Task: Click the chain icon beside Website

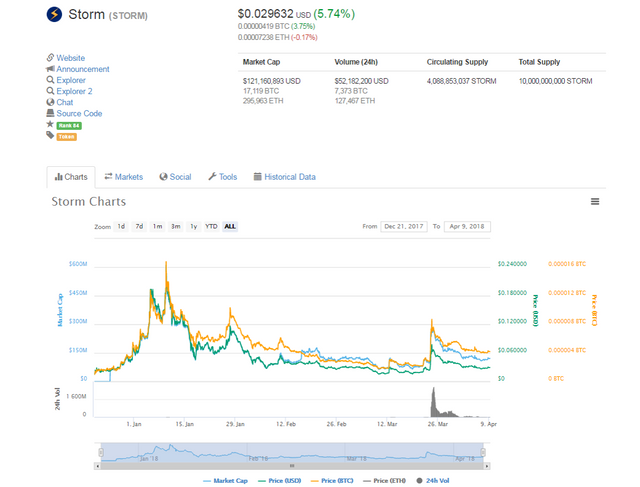Action: tap(50, 58)
